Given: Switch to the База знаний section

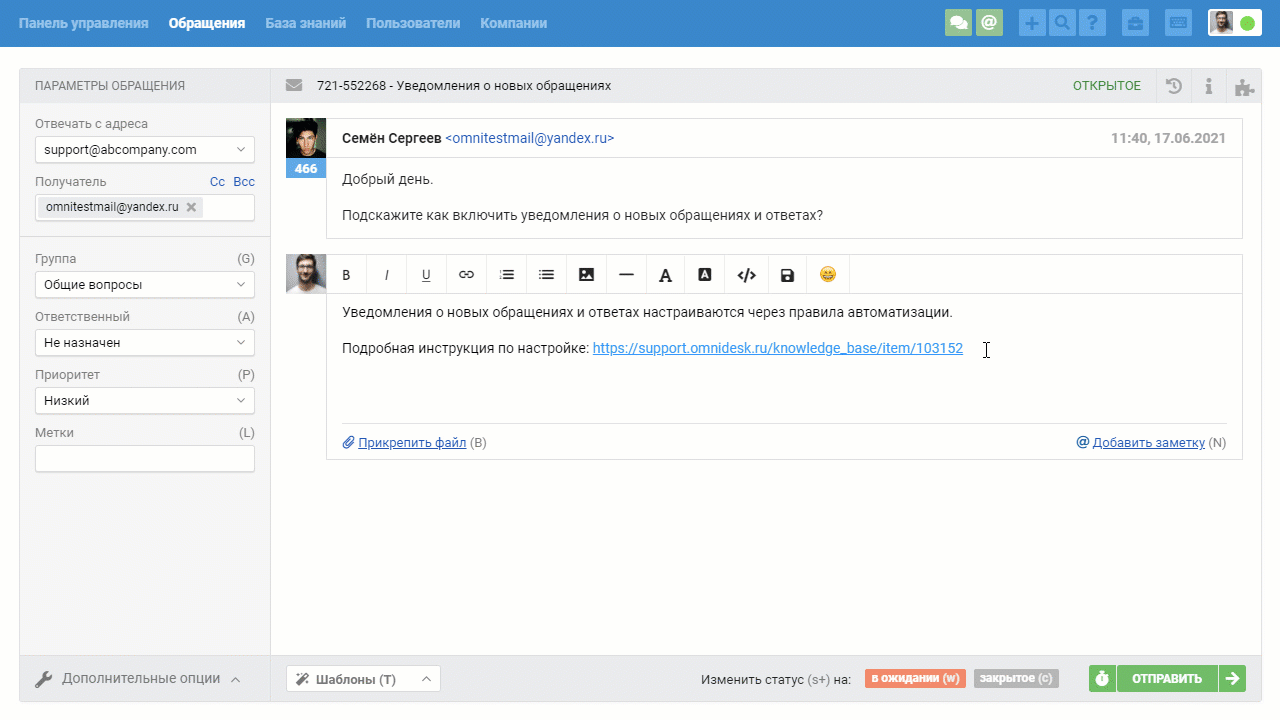Looking at the screenshot, I should coord(305,22).
